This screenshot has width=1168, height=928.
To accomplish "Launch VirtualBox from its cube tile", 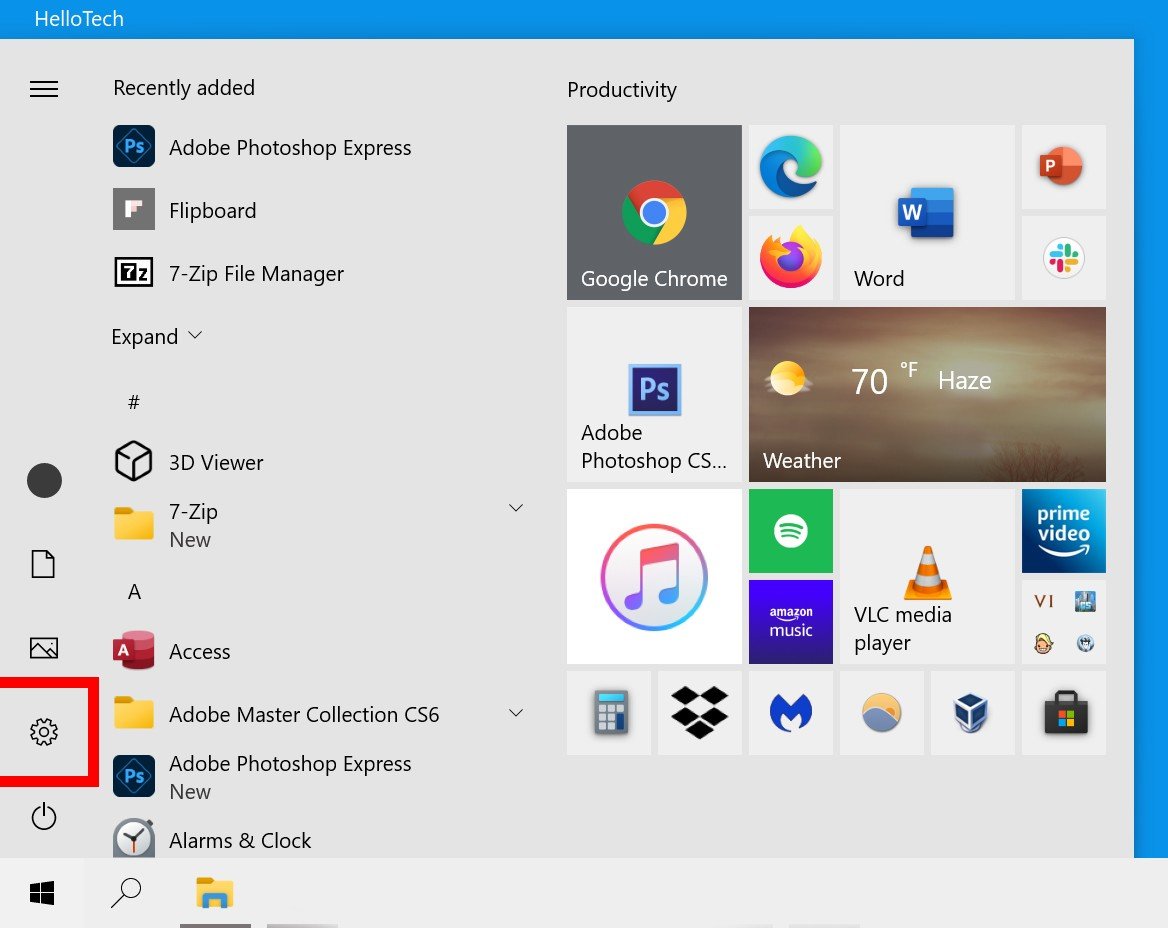I will 972,713.
